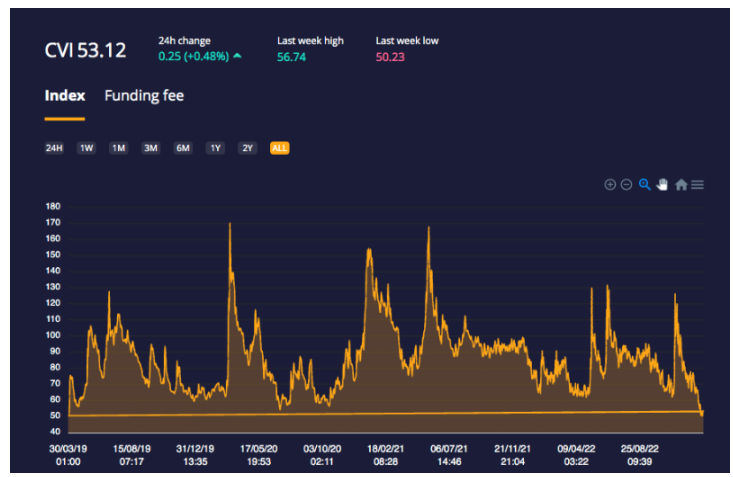Select the 6M time range
Image resolution: width=733 pixels, height=477 pixels.
coord(183,148)
